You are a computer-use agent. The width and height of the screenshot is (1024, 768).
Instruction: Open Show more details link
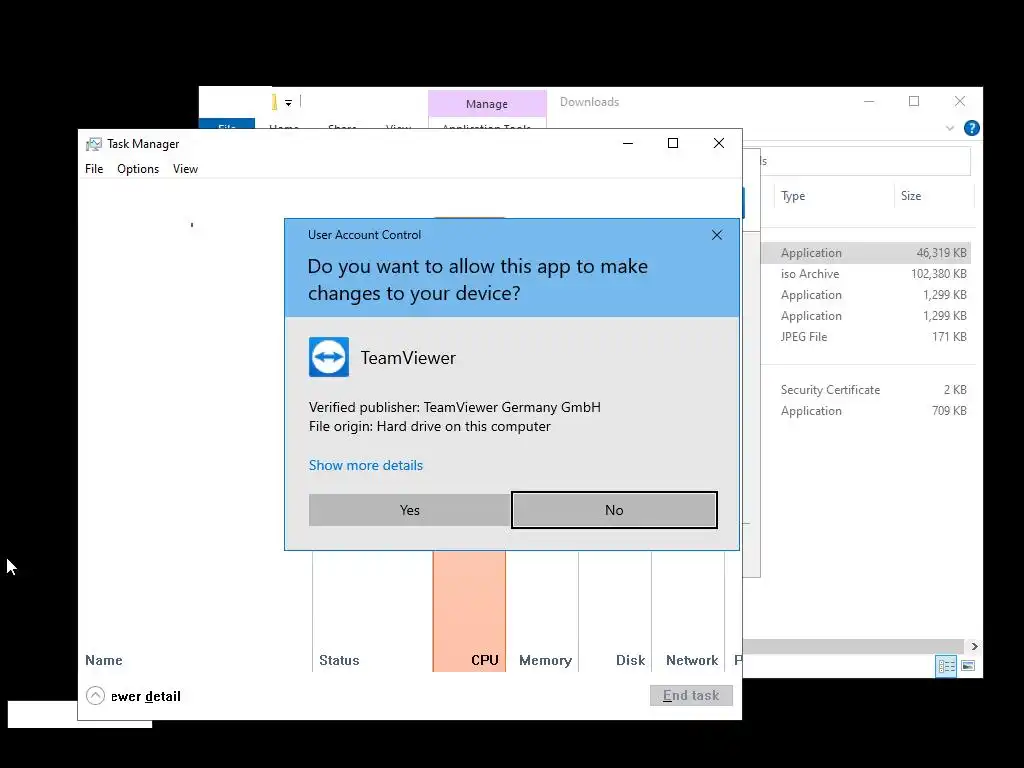[366, 465]
